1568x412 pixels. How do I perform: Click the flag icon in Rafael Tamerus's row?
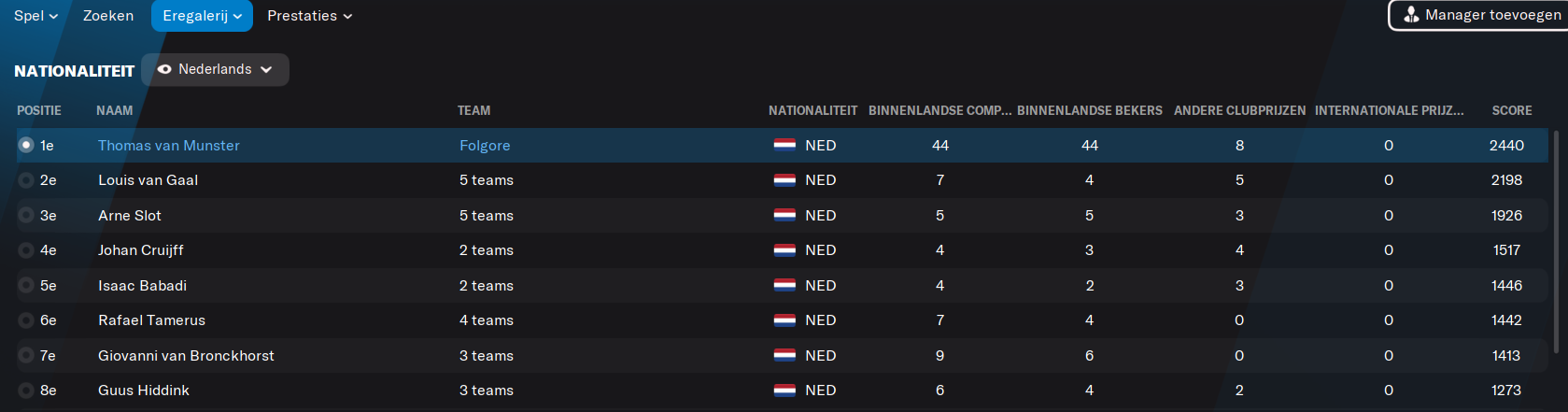point(784,320)
